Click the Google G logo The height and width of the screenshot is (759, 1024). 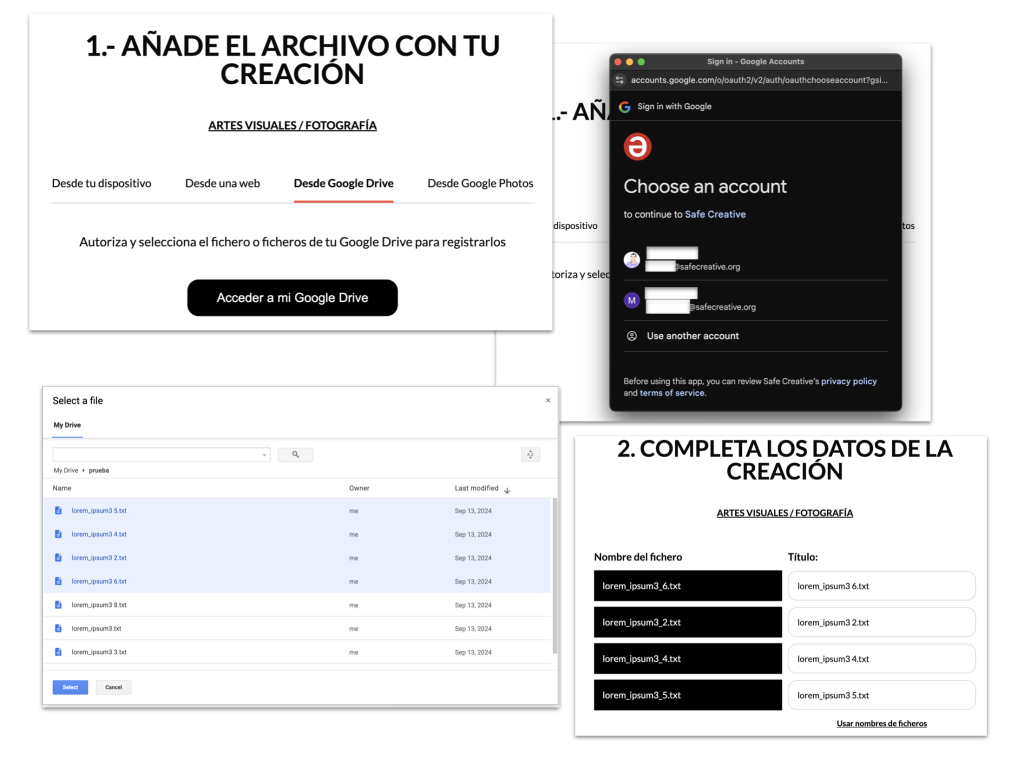(625, 107)
